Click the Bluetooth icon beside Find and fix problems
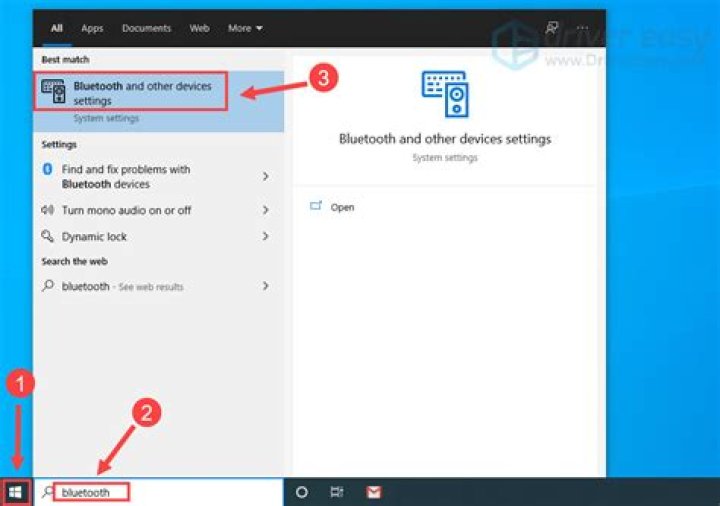 (x=47, y=170)
